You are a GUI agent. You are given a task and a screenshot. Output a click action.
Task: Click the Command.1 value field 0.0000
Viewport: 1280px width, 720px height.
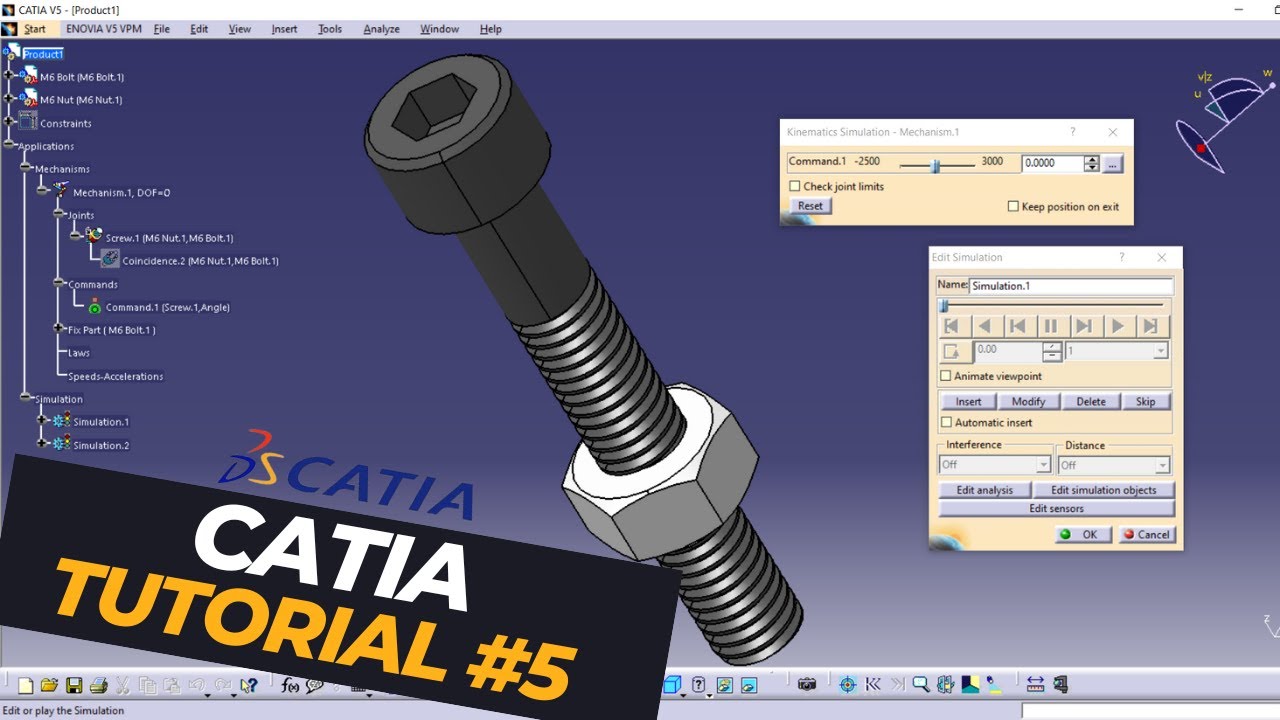[1052, 163]
